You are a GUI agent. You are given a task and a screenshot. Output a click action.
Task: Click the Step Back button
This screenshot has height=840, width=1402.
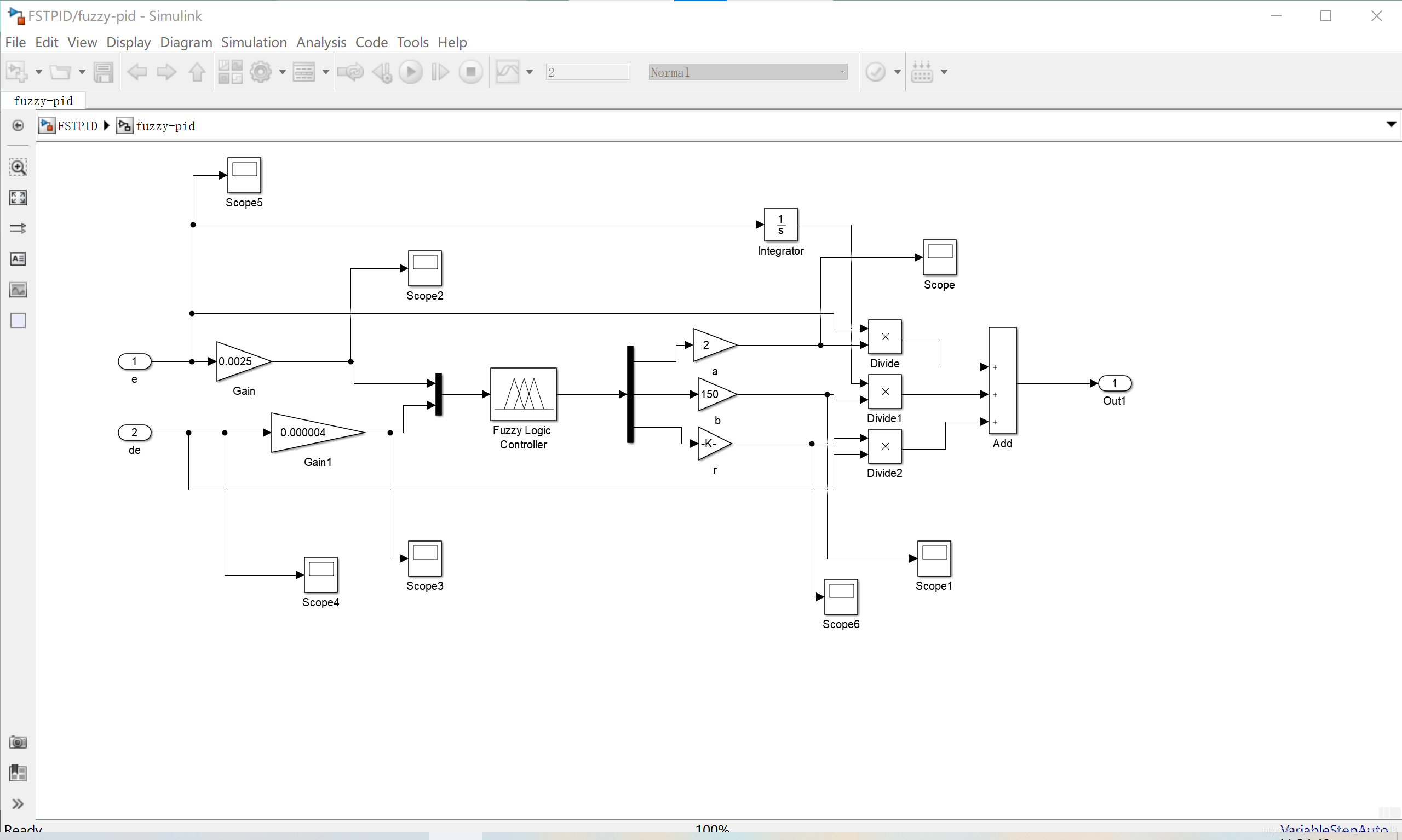382,72
